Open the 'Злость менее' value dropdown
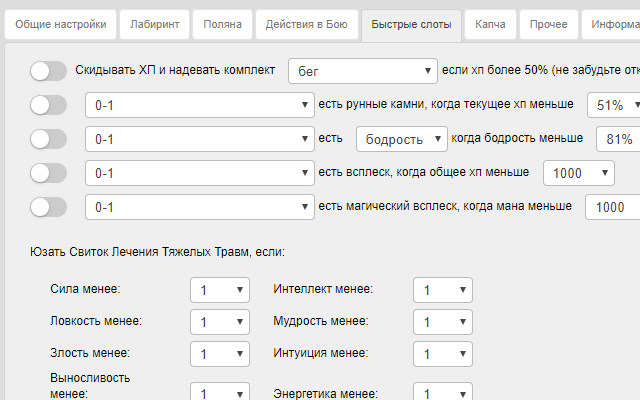Viewport: 640px width, 400px height. click(220, 354)
